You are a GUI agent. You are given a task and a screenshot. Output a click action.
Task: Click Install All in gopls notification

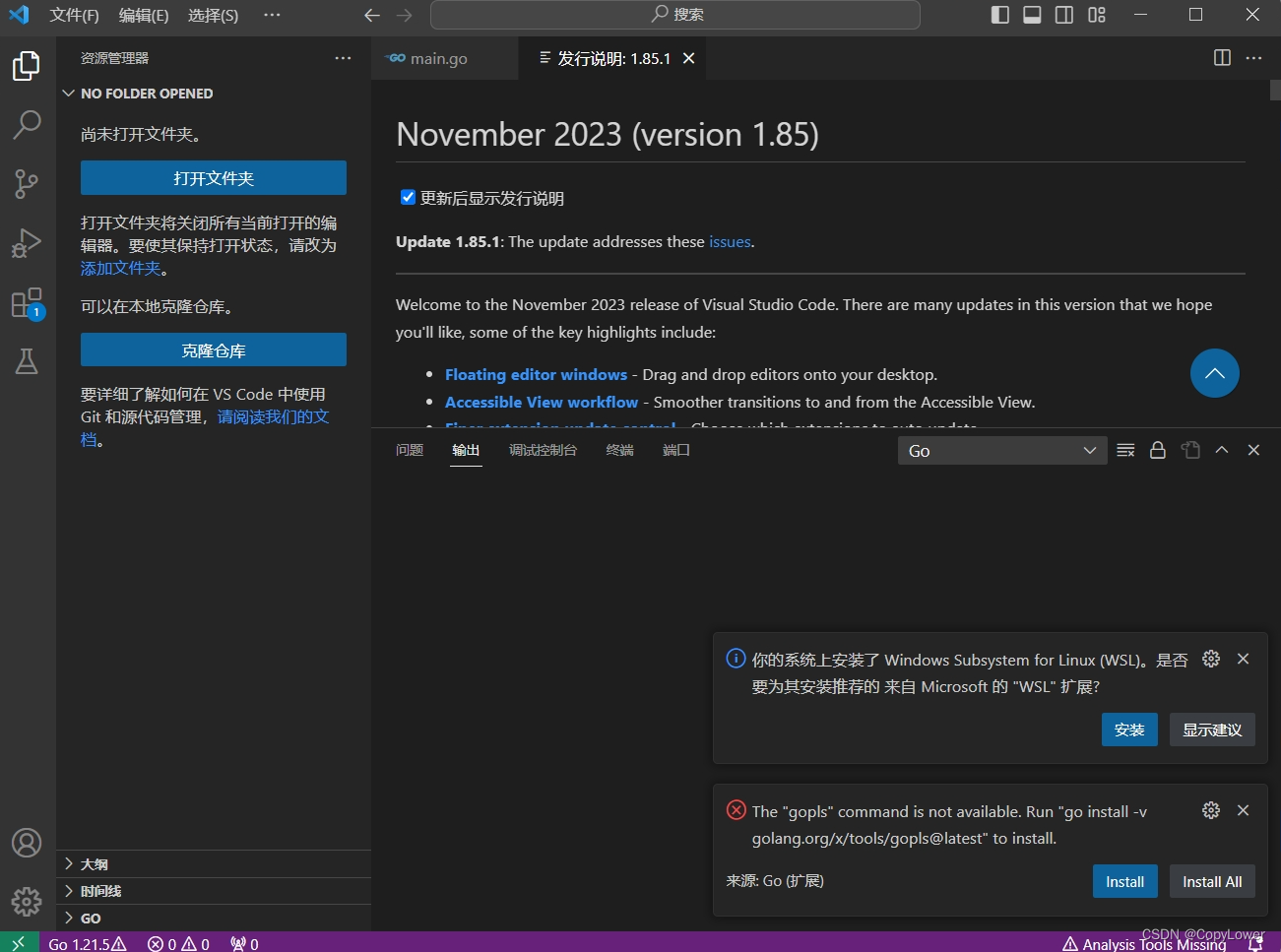[x=1212, y=881]
